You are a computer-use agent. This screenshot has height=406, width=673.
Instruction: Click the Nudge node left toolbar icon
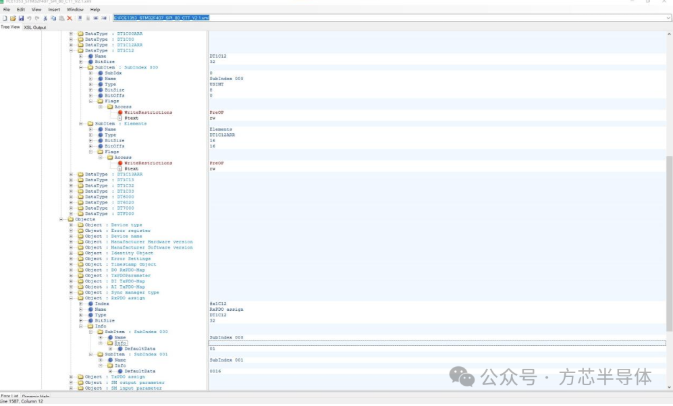96,18
